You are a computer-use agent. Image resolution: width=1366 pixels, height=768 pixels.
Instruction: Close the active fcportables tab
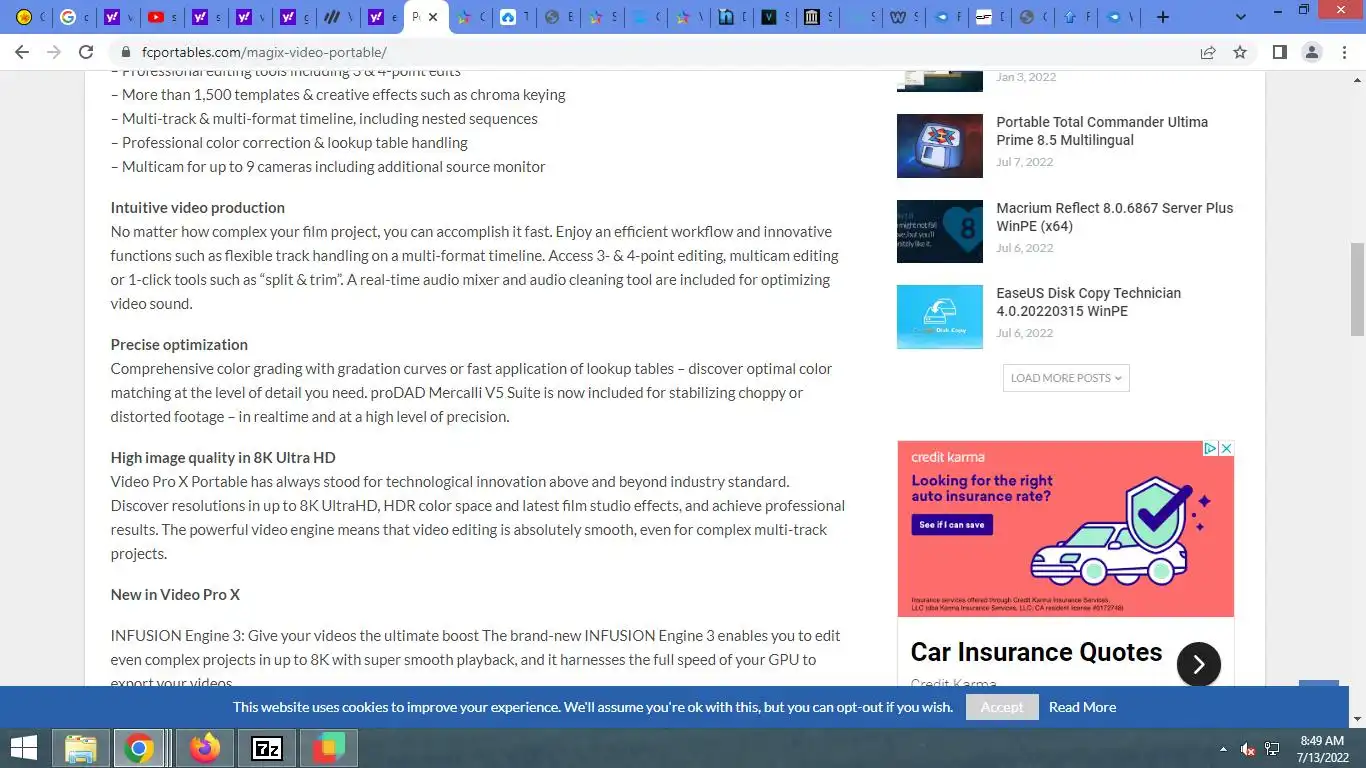(x=433, y=17)
